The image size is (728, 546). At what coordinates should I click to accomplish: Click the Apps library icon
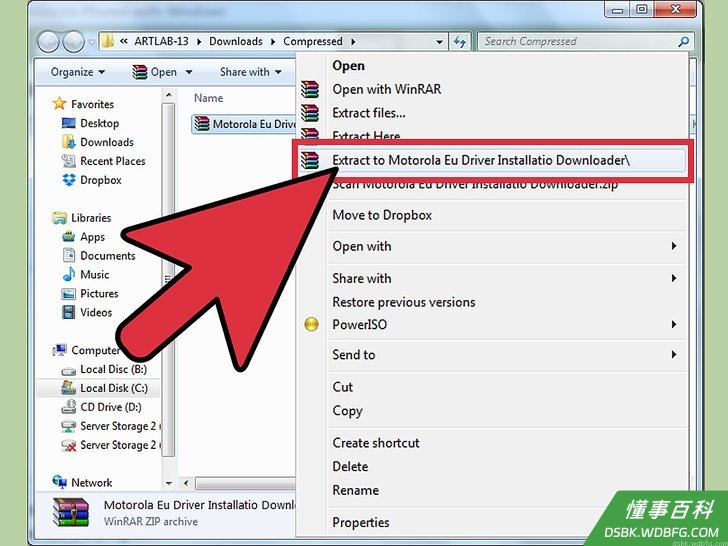[69, 236]
